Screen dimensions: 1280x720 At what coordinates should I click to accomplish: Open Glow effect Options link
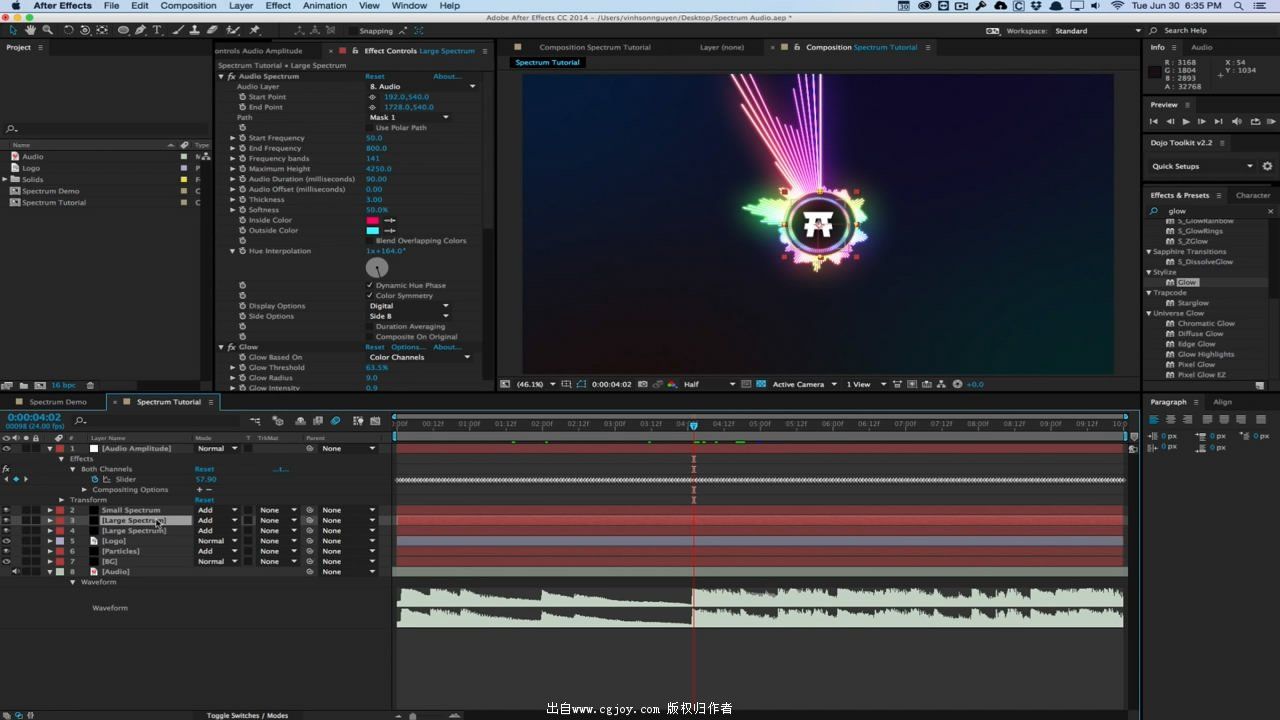click(407, 347)
